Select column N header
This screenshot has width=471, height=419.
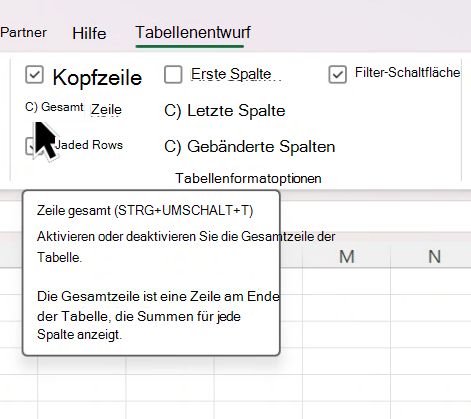(x=434, y=257)
